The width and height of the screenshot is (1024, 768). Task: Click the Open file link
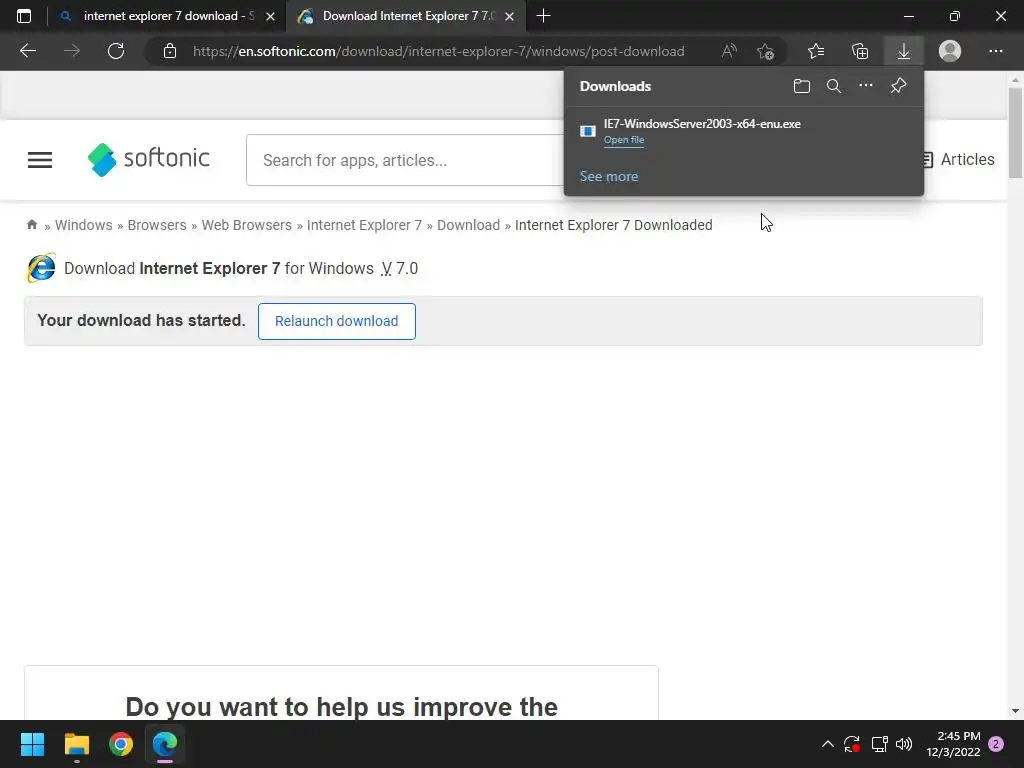624,140
